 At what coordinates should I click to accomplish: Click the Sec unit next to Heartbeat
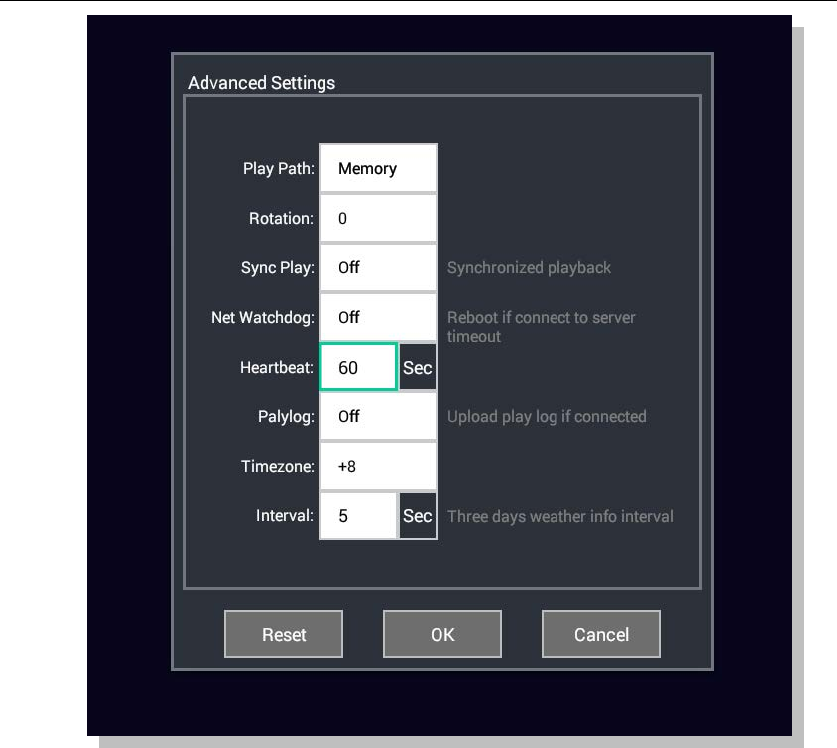[x=418, y=367]
